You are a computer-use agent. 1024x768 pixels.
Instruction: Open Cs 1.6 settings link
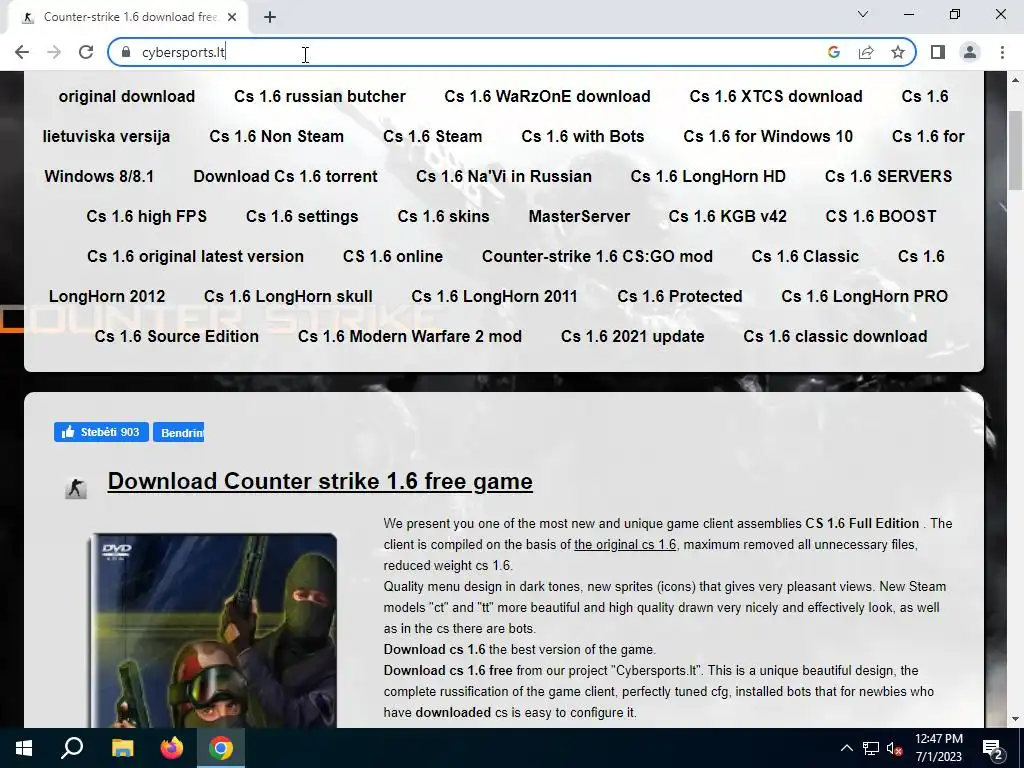point(302,216)
